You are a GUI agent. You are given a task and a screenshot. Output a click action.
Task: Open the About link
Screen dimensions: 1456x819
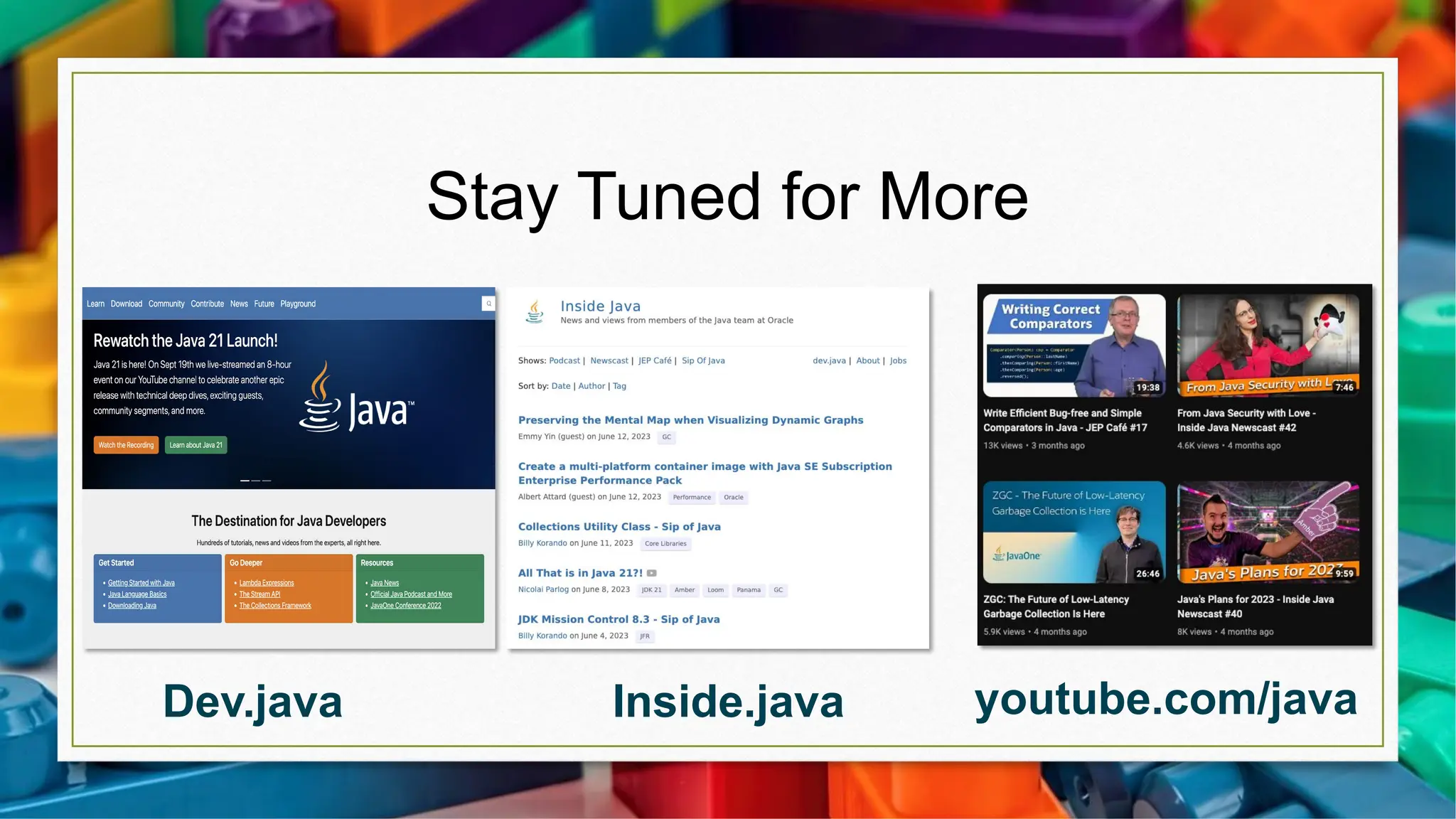(868, 360)
